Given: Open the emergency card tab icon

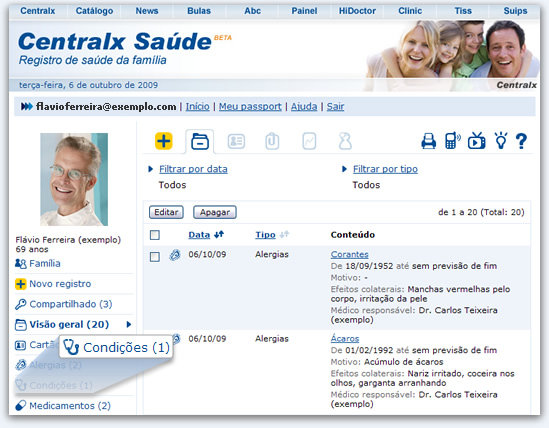Looking at the screenshot, I should (236, 141).
